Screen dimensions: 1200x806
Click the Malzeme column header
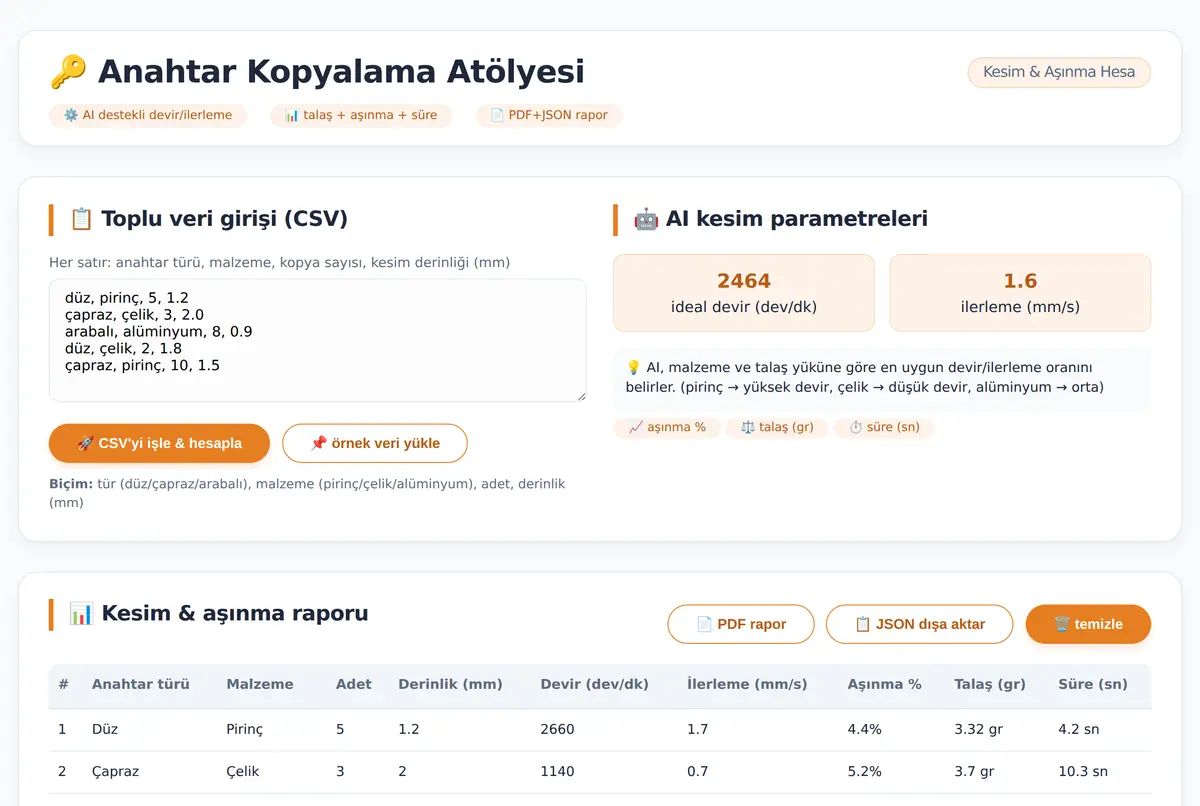tap(260, 684)
